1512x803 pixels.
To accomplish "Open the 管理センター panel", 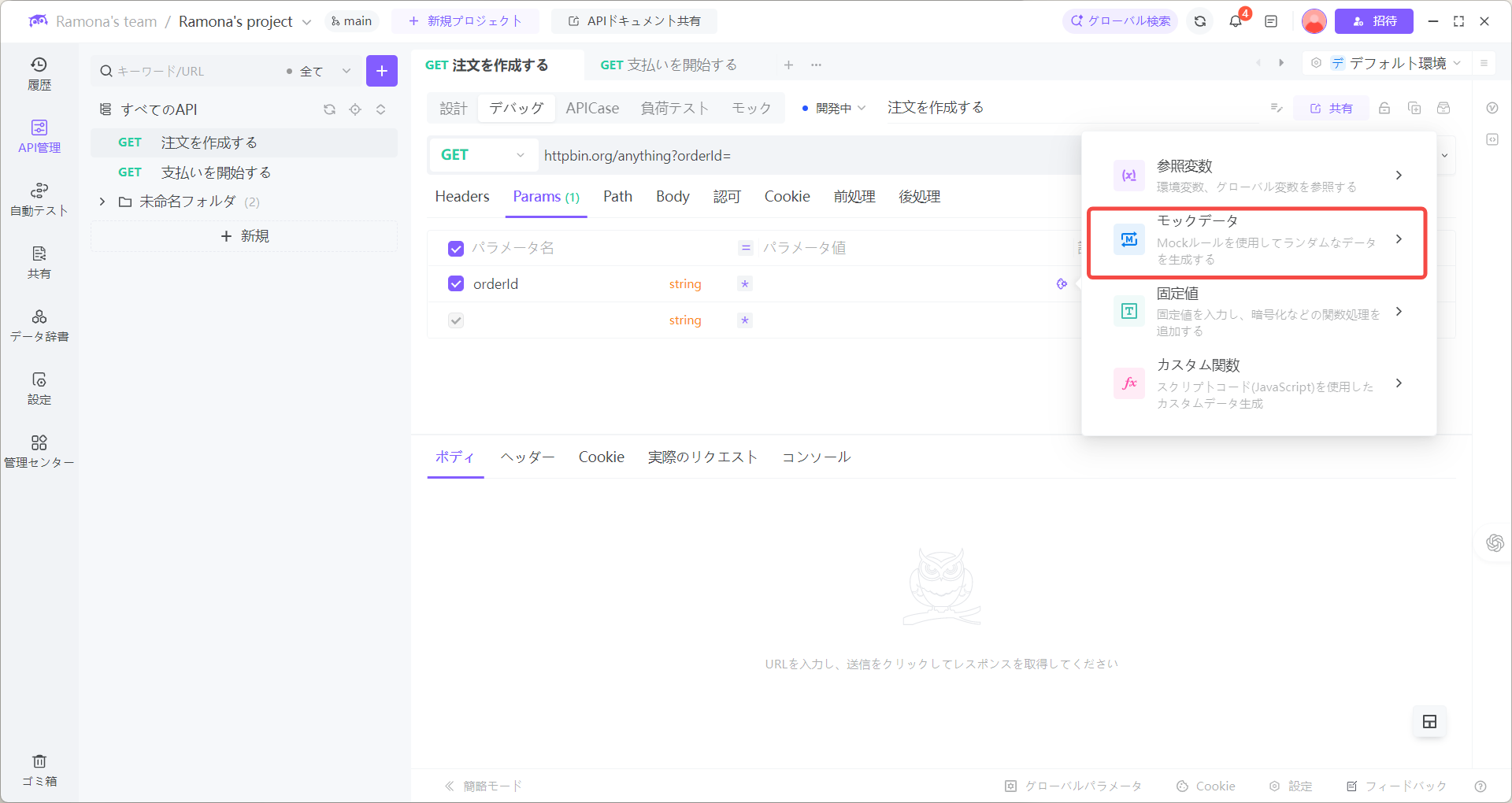I will pos(39,450).
